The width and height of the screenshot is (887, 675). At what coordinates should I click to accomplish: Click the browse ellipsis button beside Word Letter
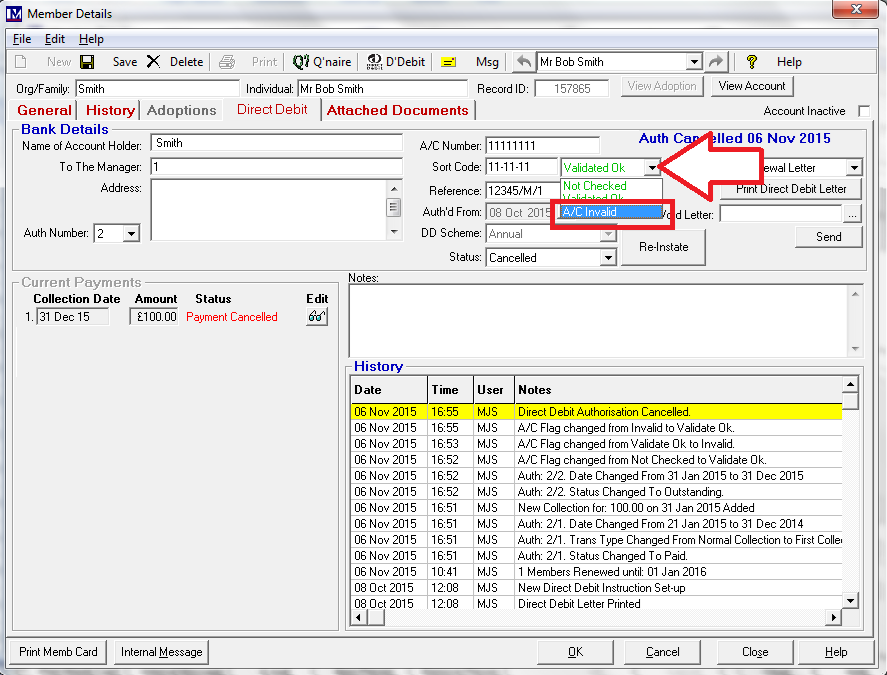852,214
